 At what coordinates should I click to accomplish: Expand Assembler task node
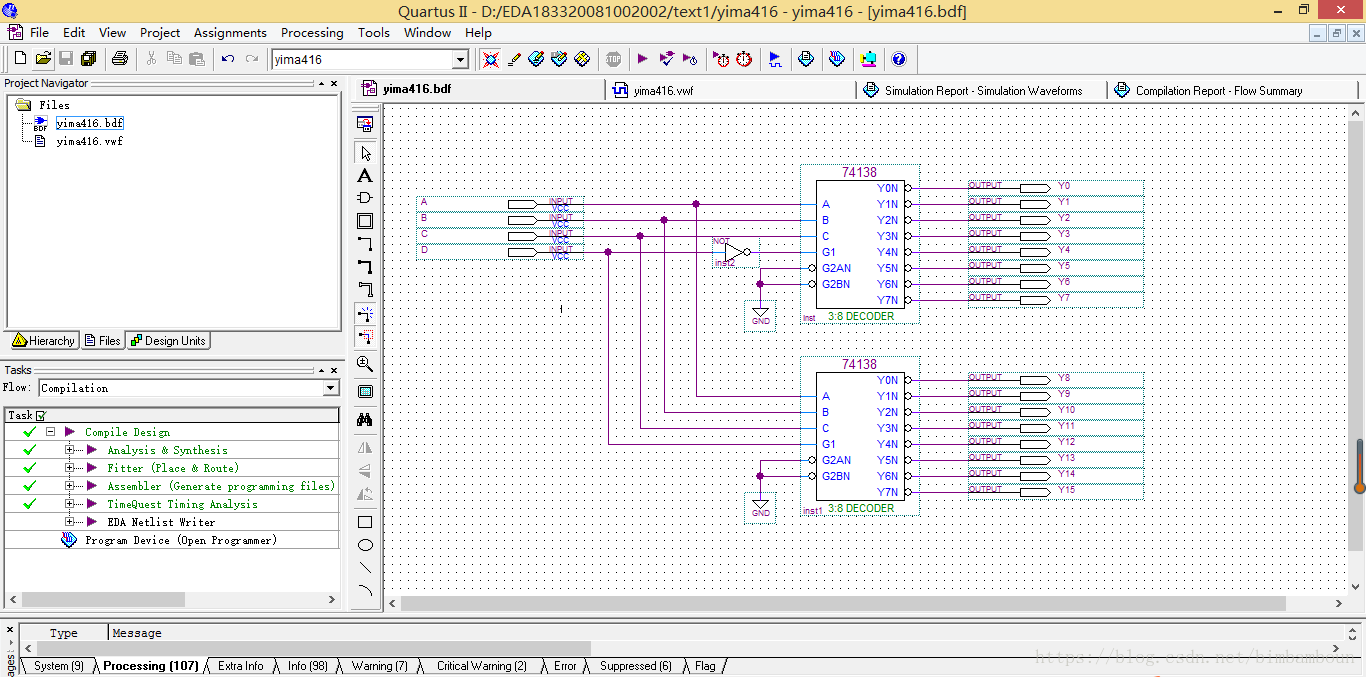[70, 486]
